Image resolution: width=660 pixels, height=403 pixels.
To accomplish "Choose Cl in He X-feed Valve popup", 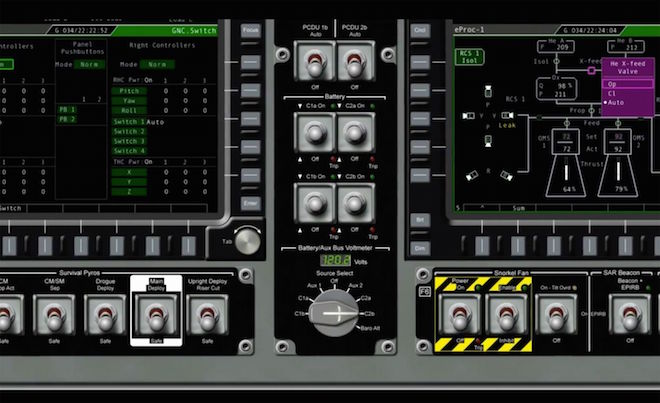I will tap(628, 93).
